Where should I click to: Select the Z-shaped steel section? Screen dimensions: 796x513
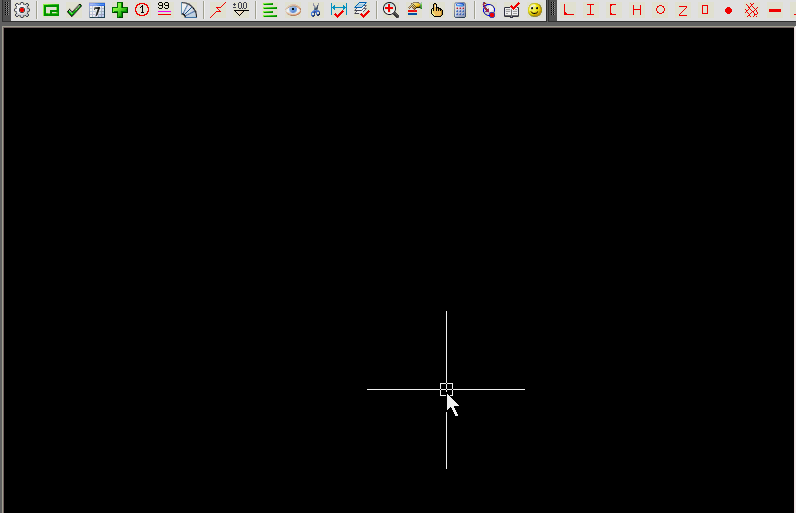[683, 10]
